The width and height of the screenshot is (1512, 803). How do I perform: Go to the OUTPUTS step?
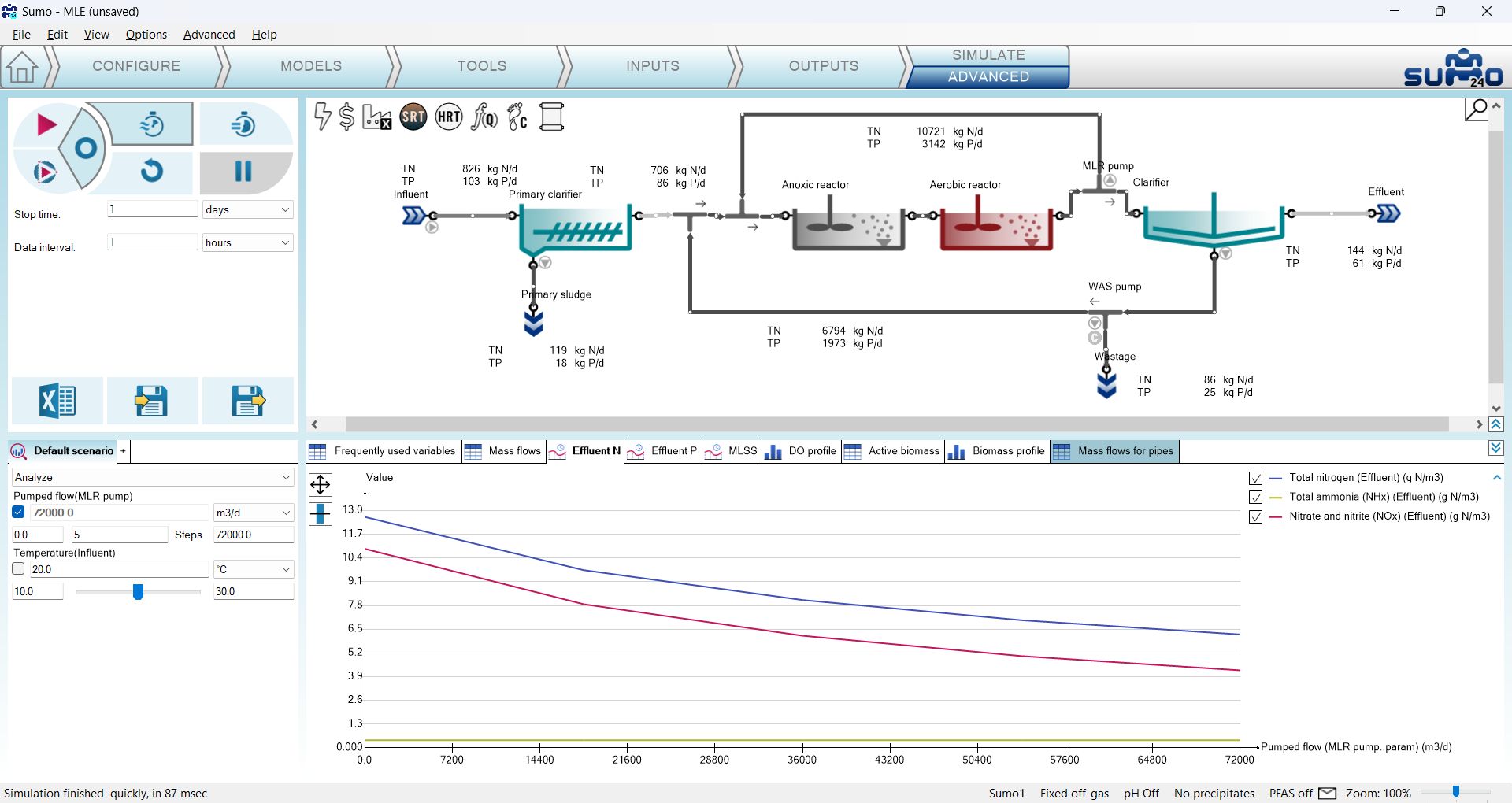824,66
